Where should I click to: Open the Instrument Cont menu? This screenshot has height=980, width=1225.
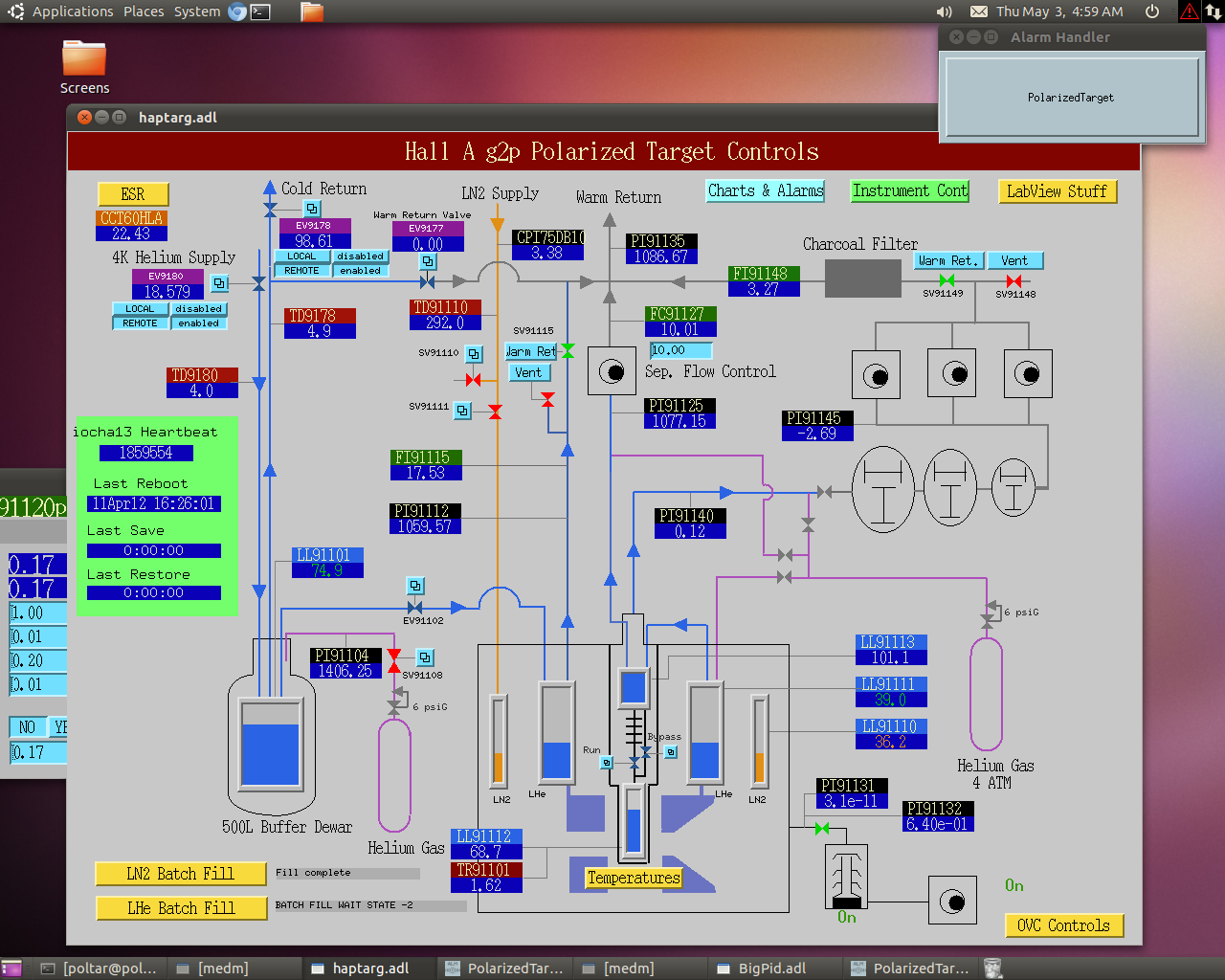(x=910, y=190)
